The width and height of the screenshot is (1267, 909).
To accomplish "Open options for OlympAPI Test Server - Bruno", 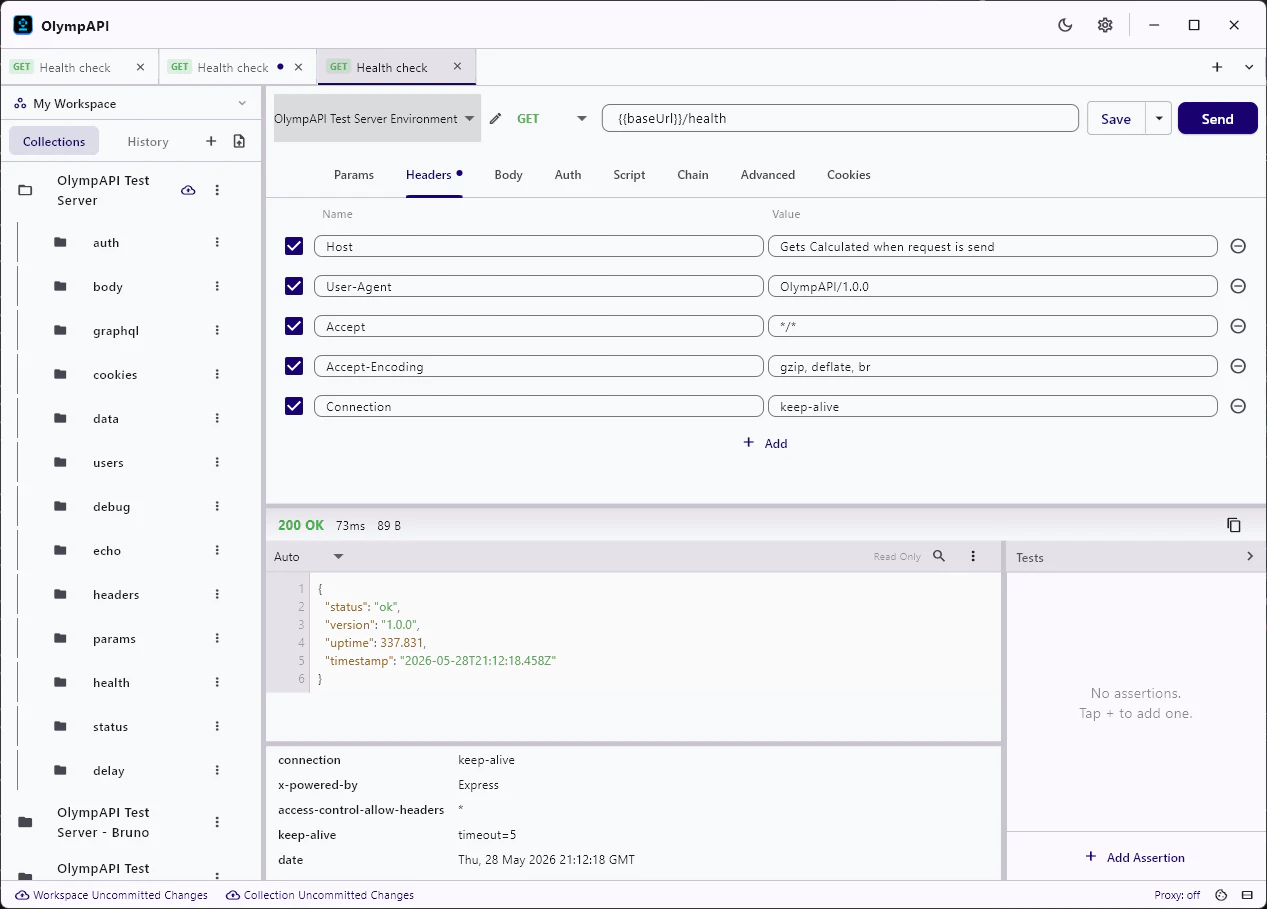I will point(217,822).
